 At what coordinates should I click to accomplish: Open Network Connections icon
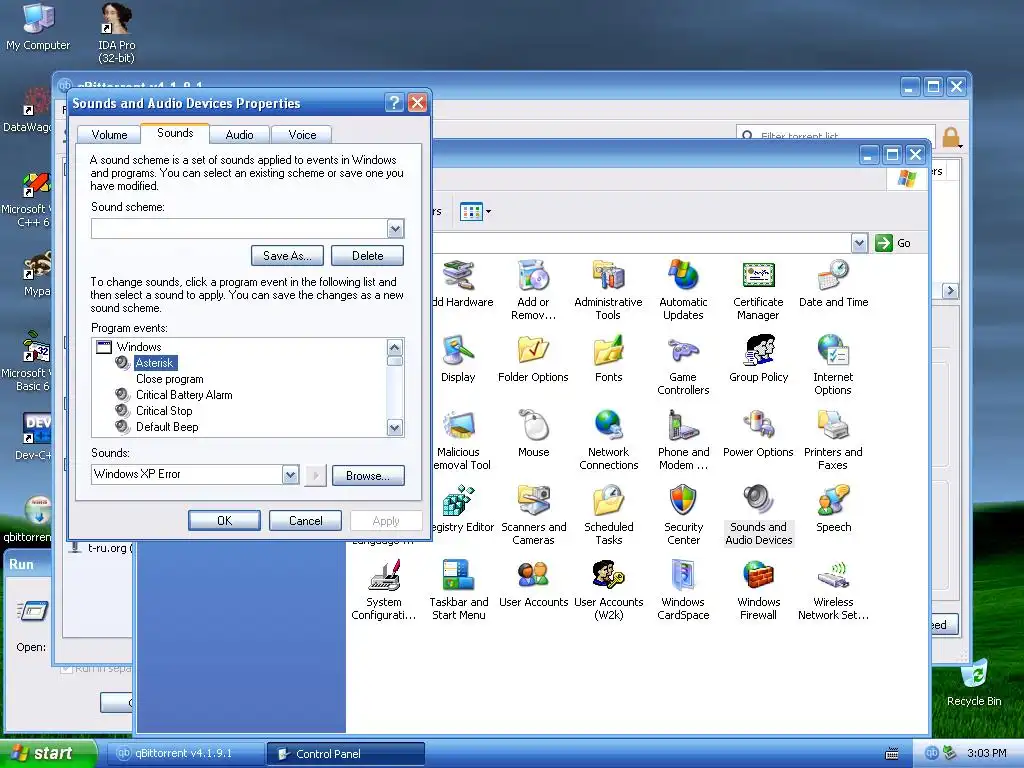(x=608, y=440)
